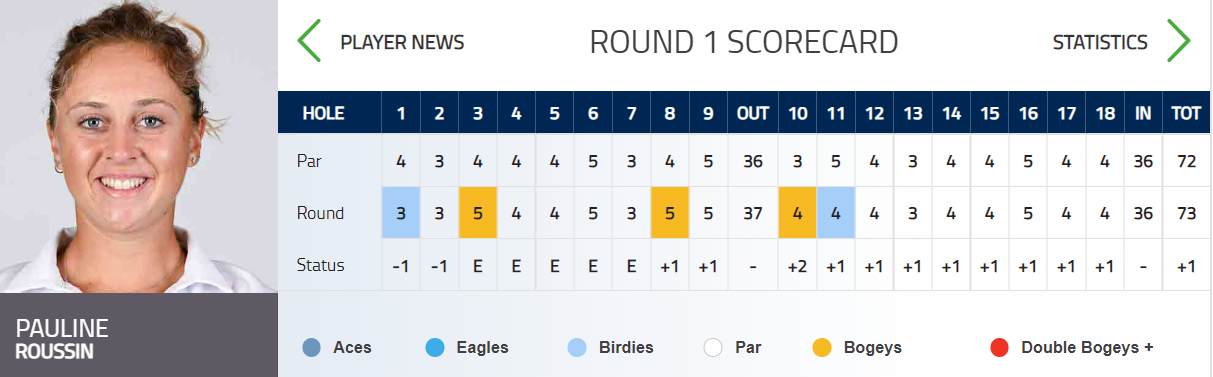Open the Player News section
Screen dimensions: 1213x377
(402, 43)
